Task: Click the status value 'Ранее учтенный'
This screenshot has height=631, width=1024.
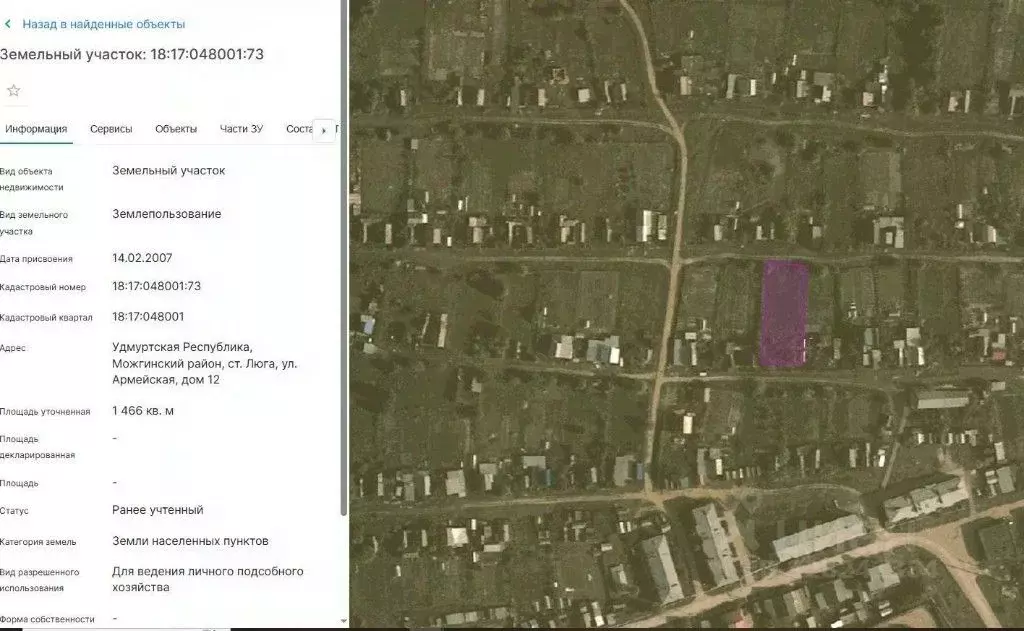Action: (x=158, y=510)
